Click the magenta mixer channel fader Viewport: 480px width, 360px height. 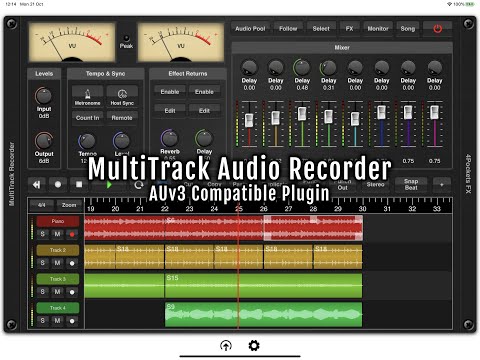434,112
